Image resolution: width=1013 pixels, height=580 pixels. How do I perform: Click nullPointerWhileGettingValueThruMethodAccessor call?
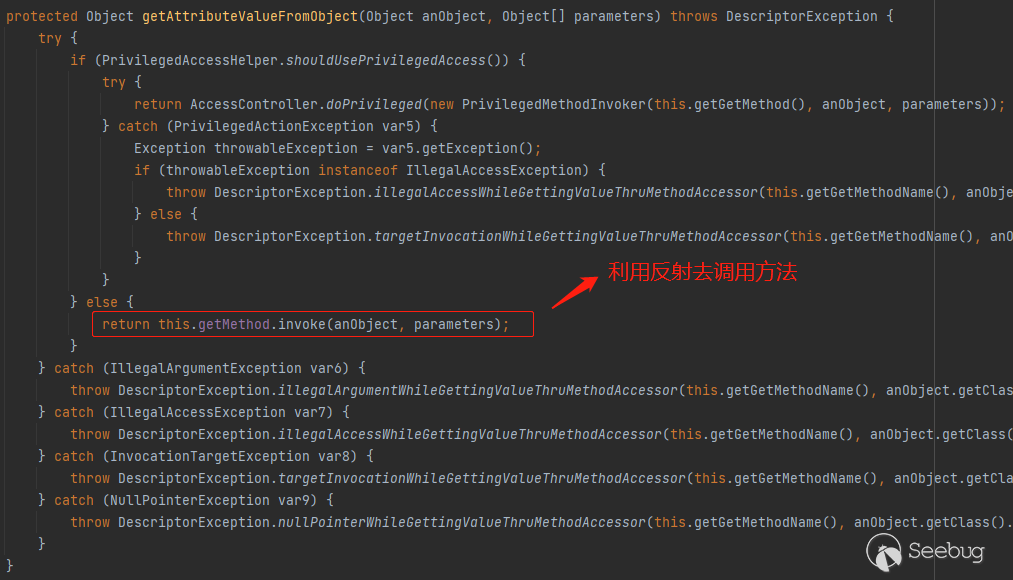pyautogui.click(x=462, y=522)
